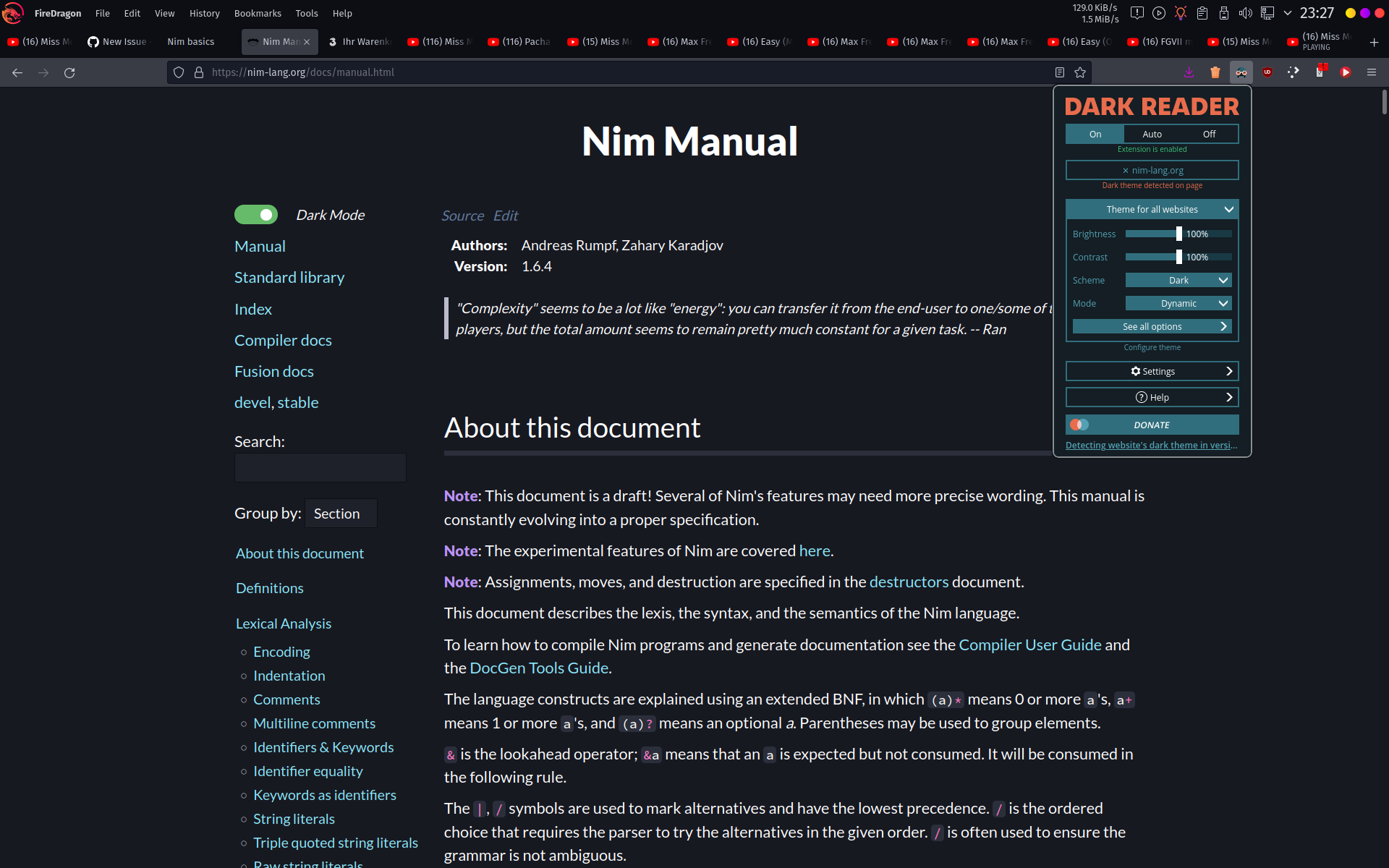Open the Mode dropdown set to Dynamic
Screen dimensions: 1389x868
1178,303
